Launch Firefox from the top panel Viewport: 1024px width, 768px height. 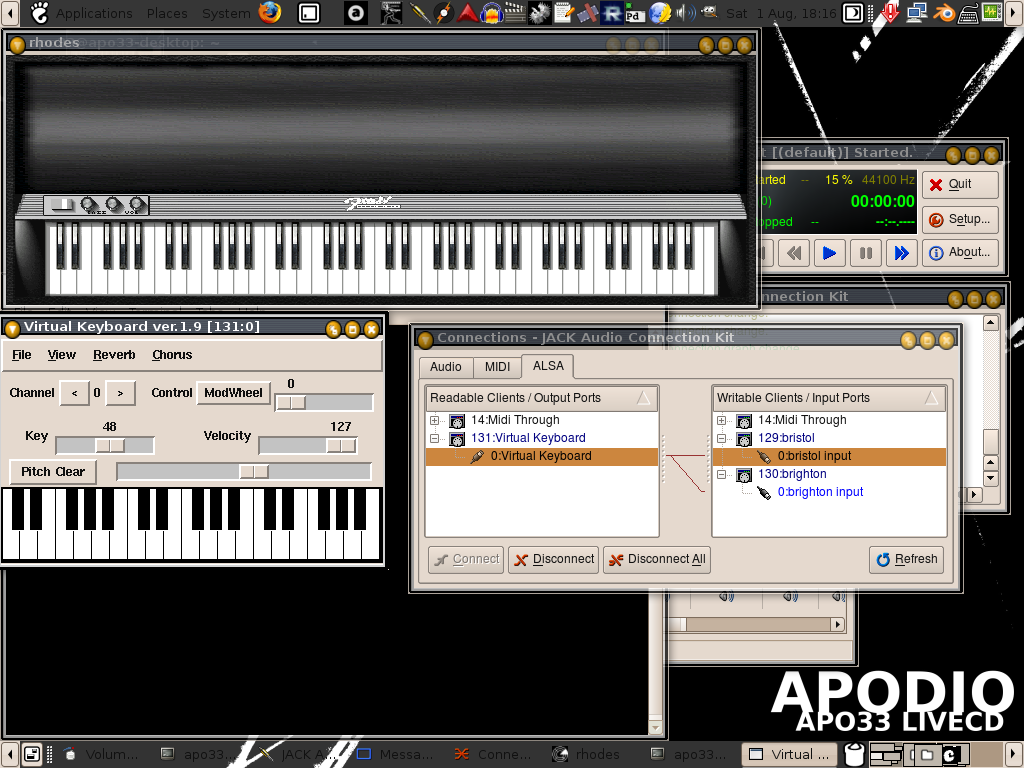click(270, 12)
